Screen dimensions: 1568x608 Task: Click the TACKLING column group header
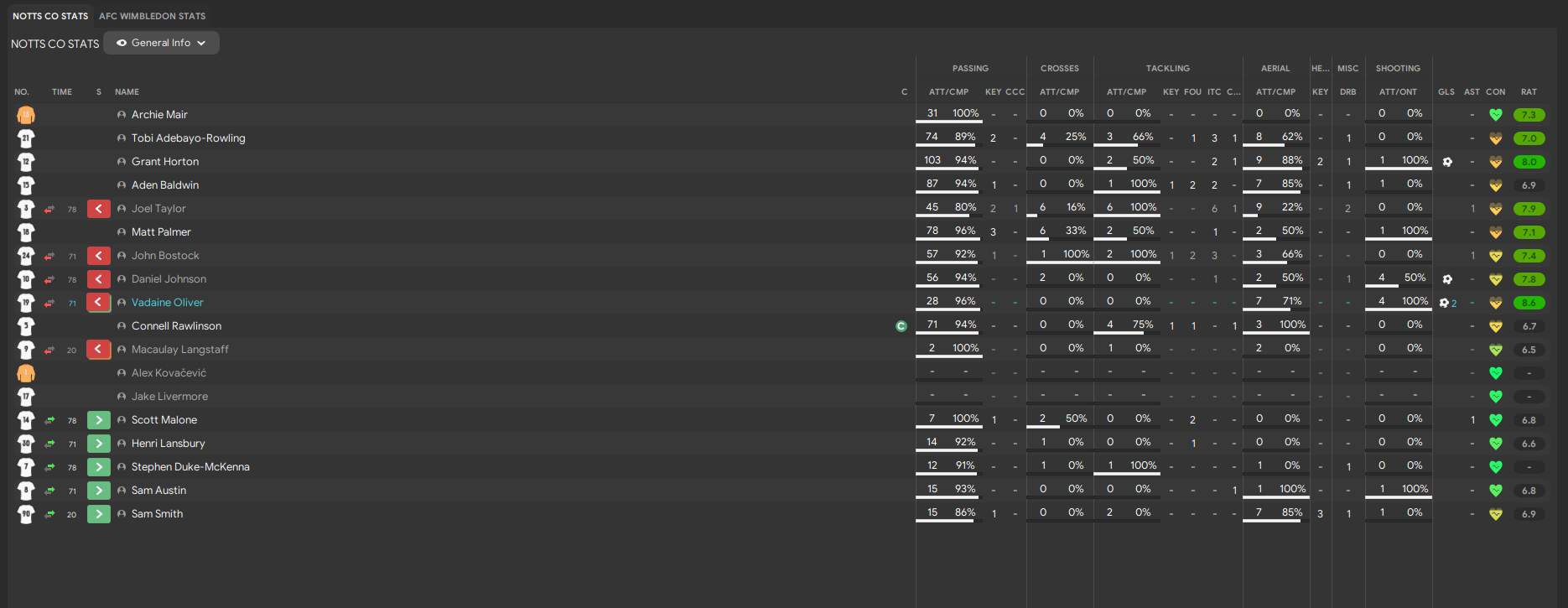coord(1168,69)
